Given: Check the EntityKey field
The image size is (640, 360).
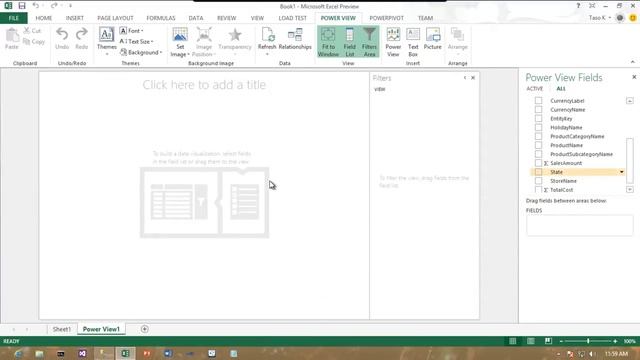Looking at the screenshot, I should 538,118.
